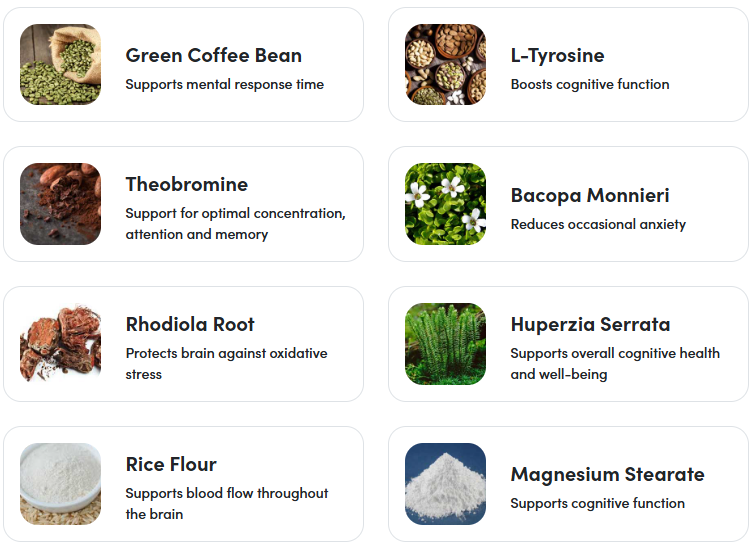Viewport: 751px width, 548px height.
Task: Select the L-Tyrosine title
Action: click(558, 56)
